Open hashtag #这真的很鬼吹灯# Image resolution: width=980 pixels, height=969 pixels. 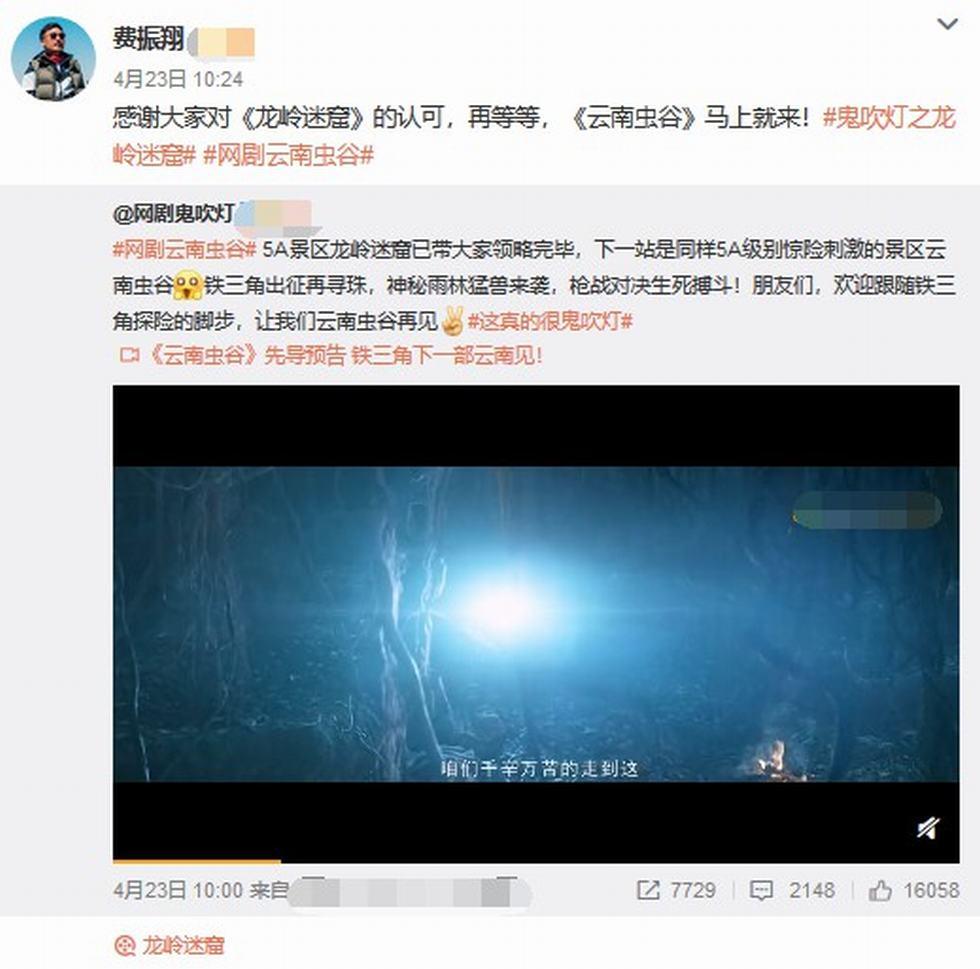550,321
